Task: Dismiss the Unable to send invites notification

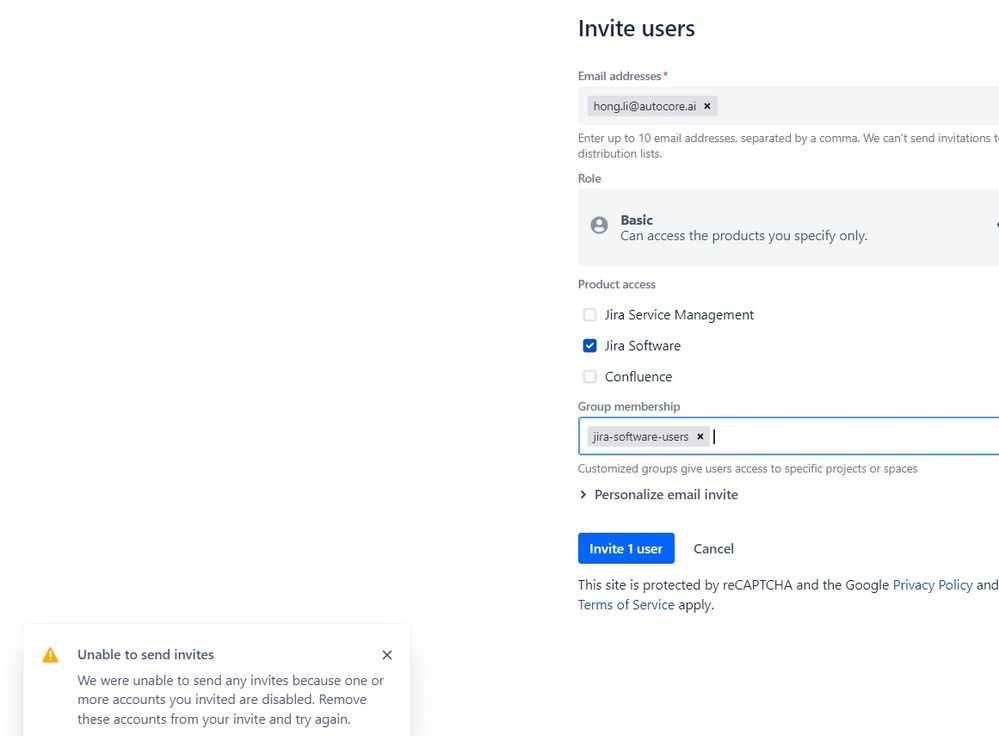Action: [x=387, y=655]
